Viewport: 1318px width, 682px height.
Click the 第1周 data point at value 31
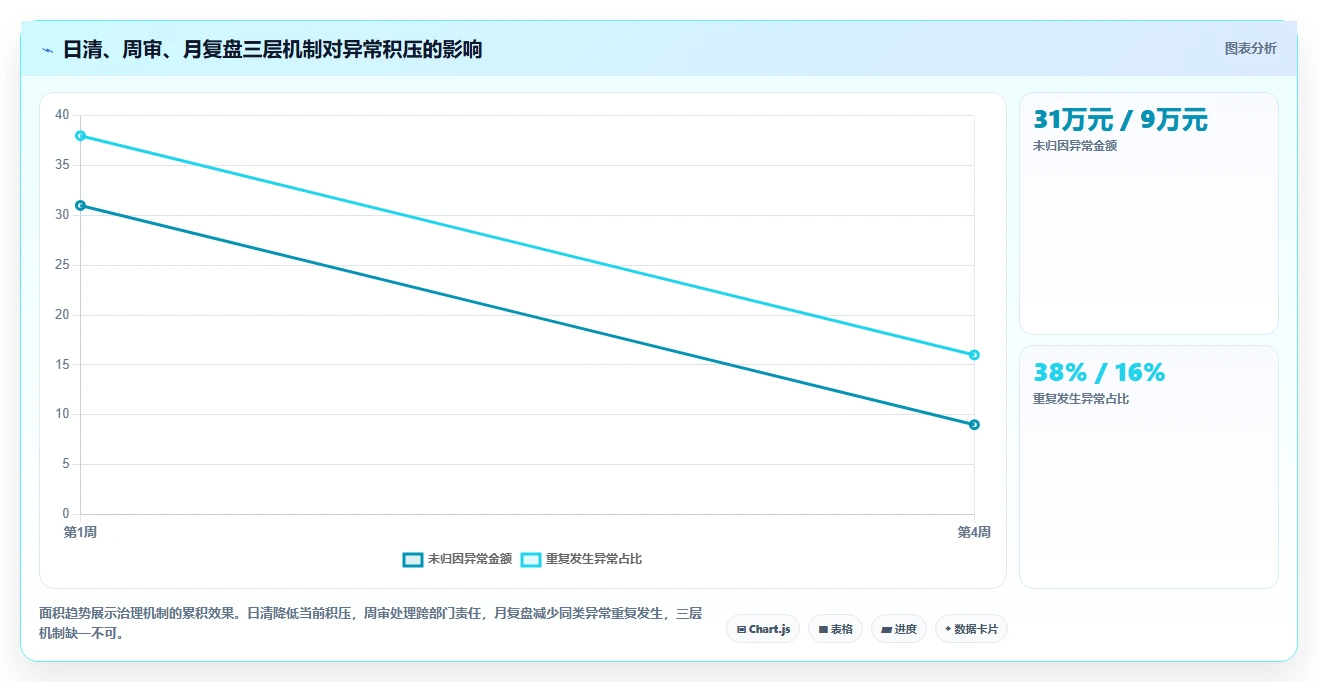81,205
